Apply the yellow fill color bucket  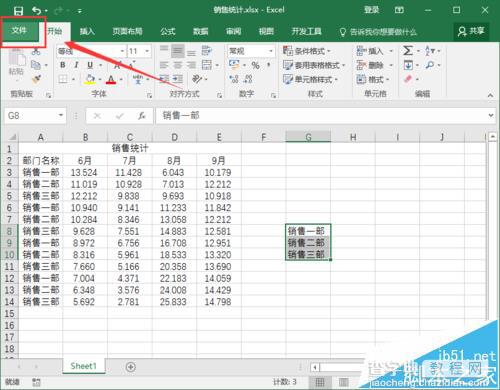click(90, 79)
